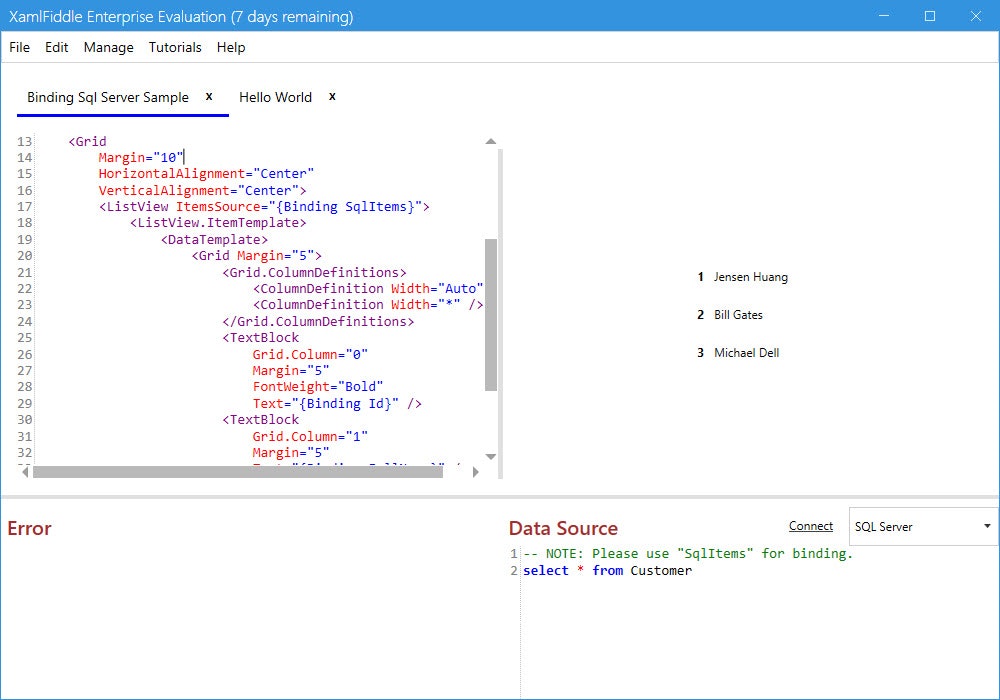Maximize the XamlFiddle window
The image size is (1000, 700).
[x=930, y=16]
